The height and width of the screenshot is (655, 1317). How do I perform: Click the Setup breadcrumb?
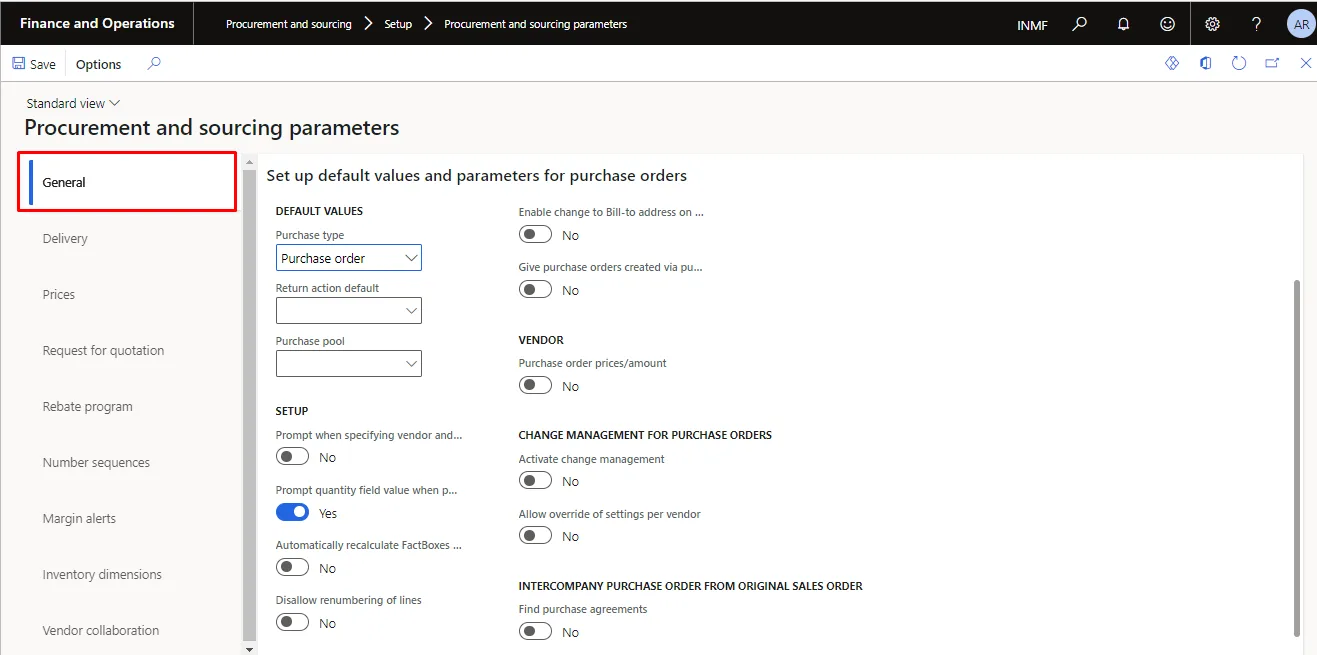click(398, 24)
